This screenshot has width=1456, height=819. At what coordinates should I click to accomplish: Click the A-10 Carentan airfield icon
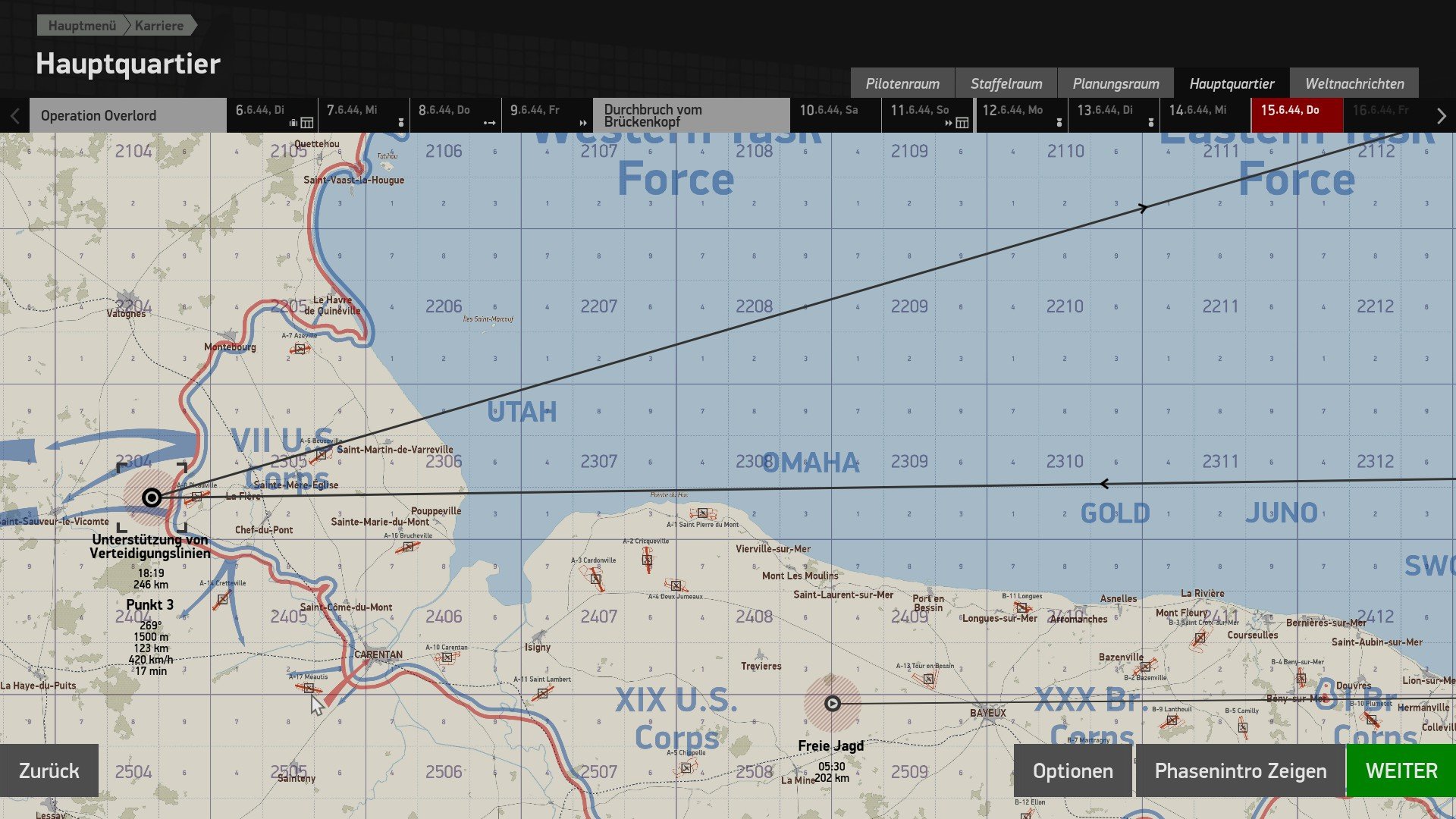click(447, 657)
